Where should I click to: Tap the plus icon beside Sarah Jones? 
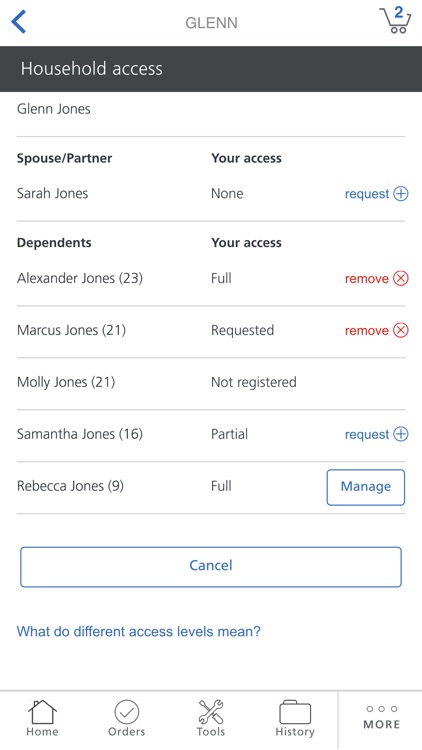[x=401, y=194]
